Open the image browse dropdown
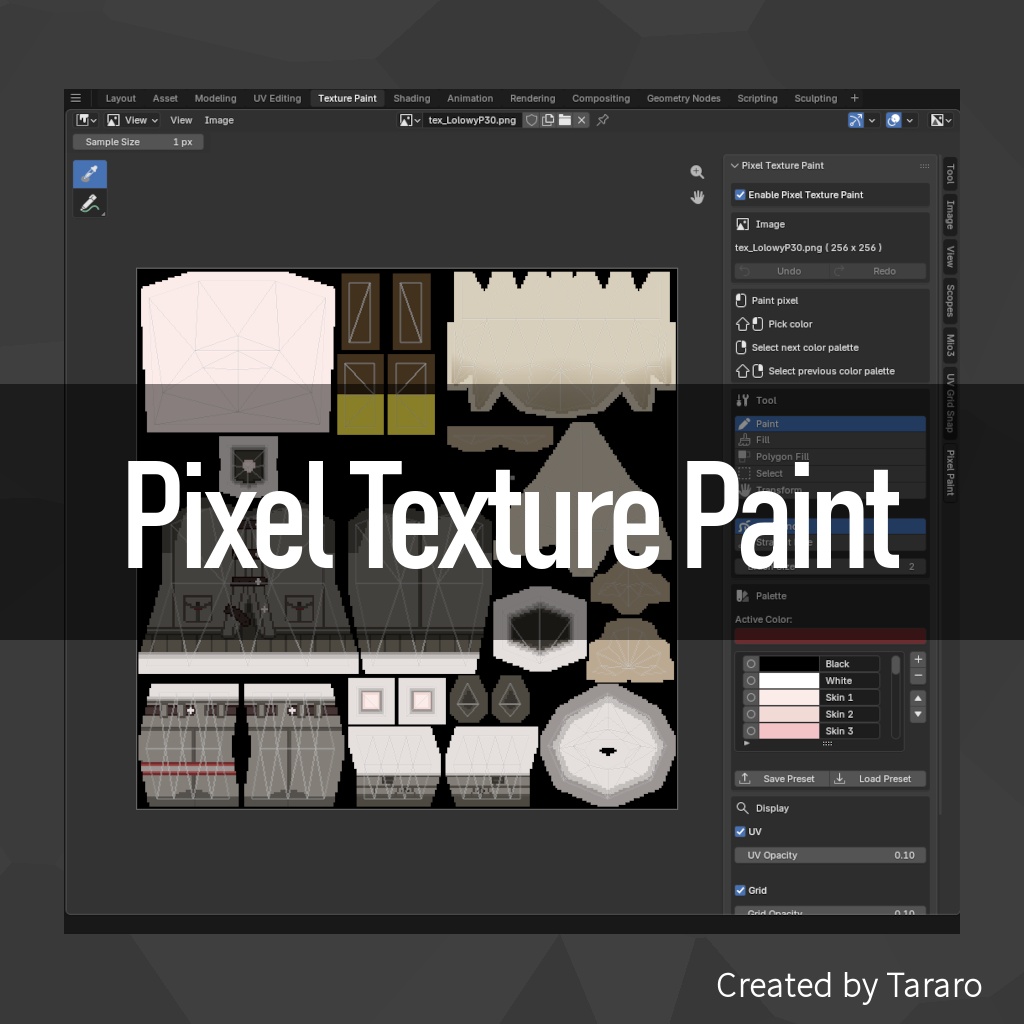This screenshot has width=1024, height=1024. [x=410, y=120]
